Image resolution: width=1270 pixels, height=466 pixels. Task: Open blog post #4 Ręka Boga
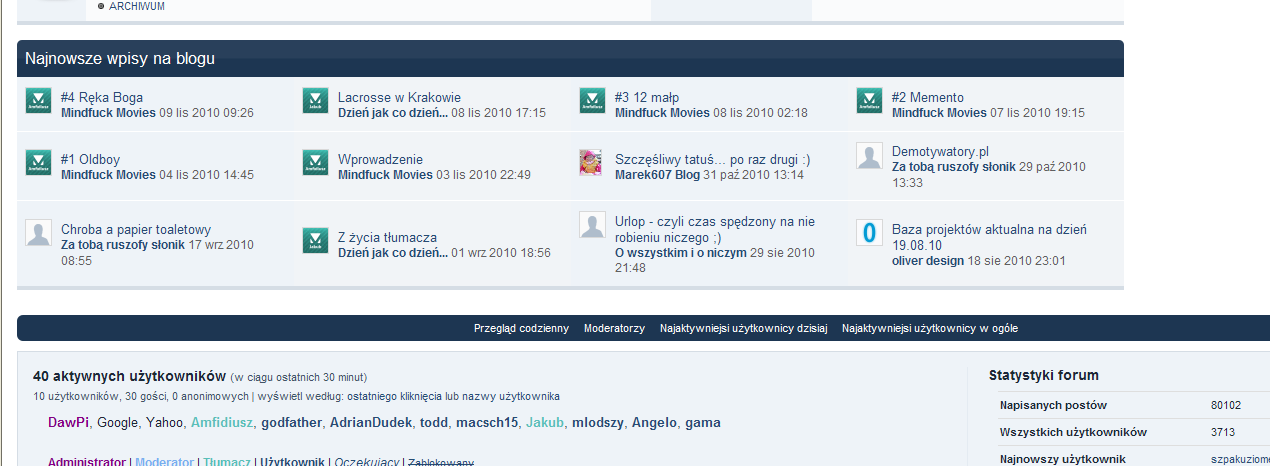[102, 97]
